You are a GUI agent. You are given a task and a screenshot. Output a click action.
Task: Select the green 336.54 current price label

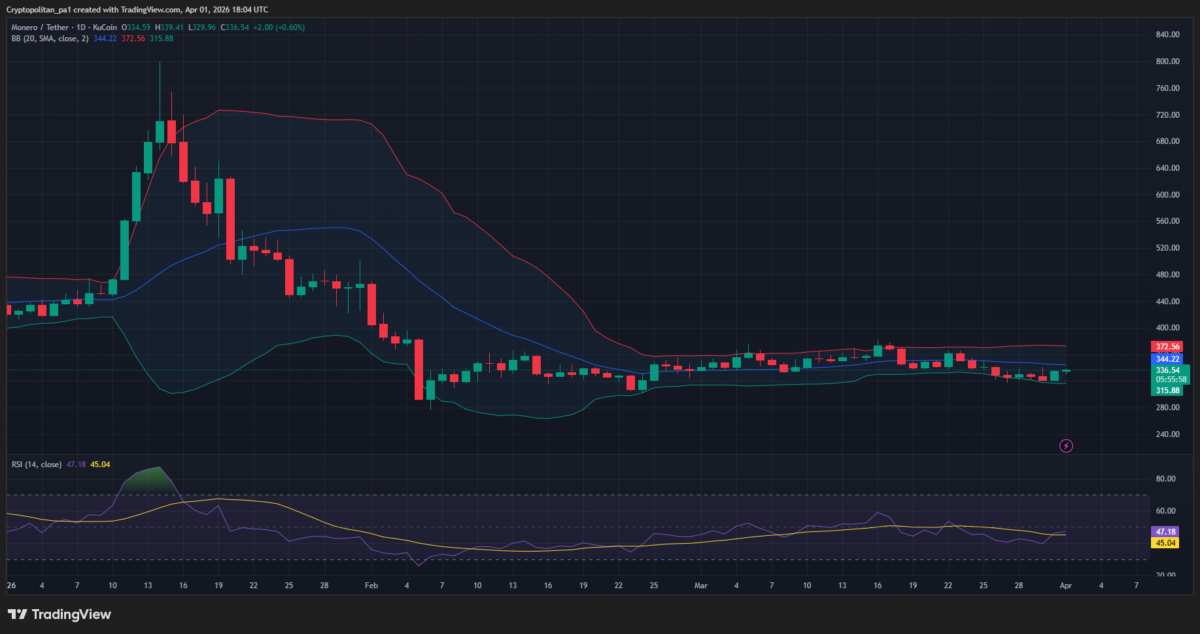pyautogui.click(x=1169, y=370)
